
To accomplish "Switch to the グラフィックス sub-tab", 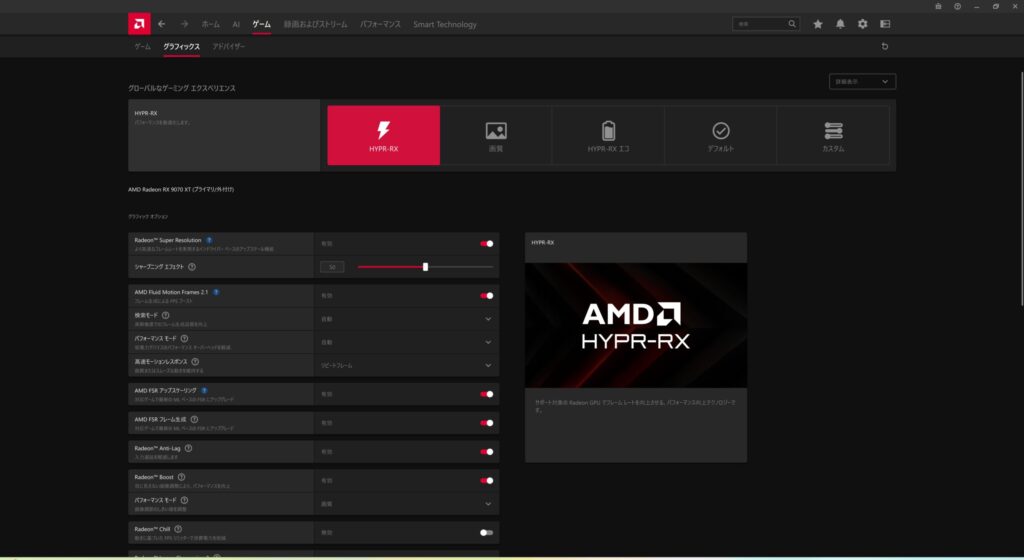I will (182, 46).
